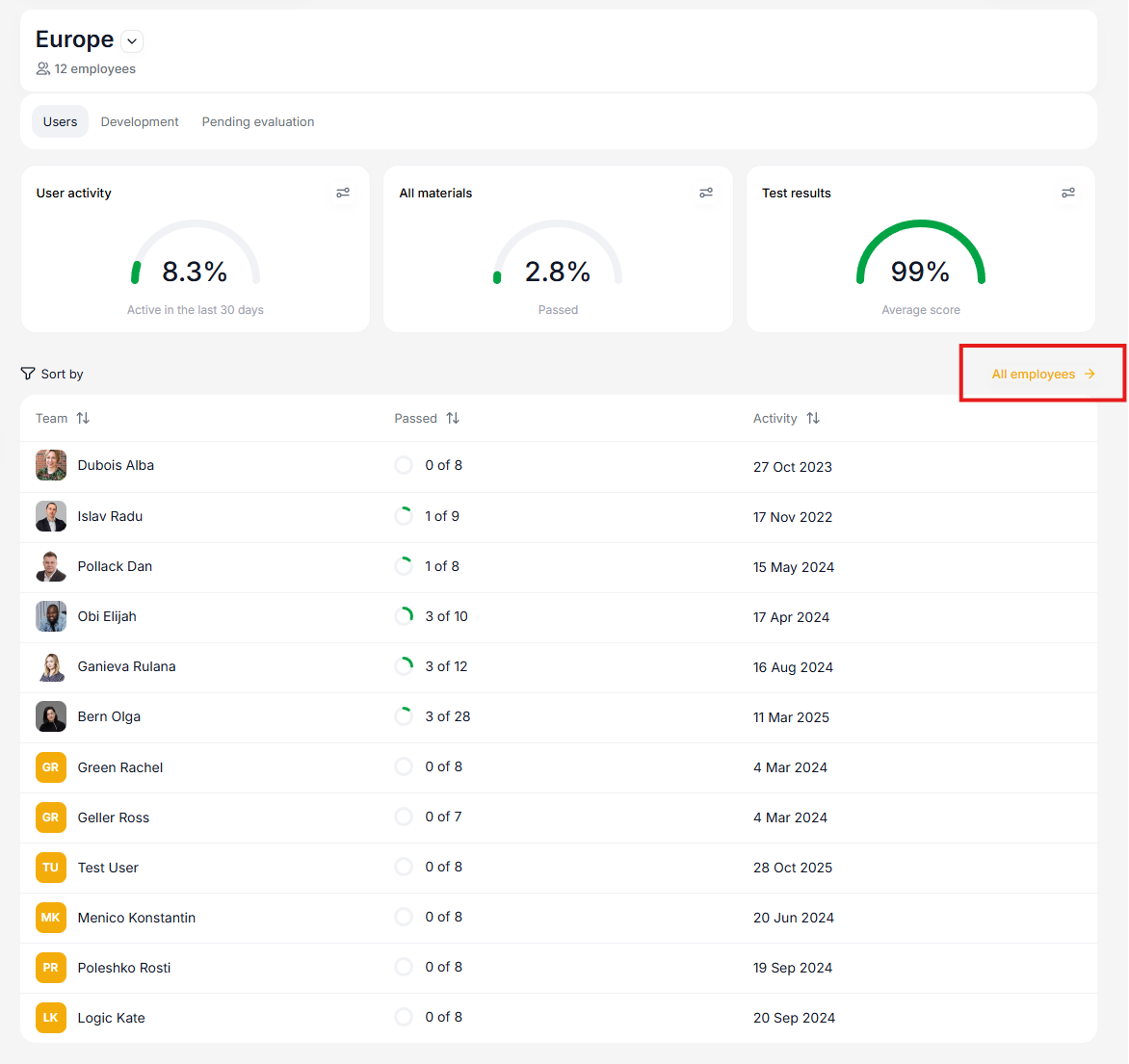Screen dimensions: 1129x1064
Task: Click Ganieva Rulana's profile photo
Action: 51,666
